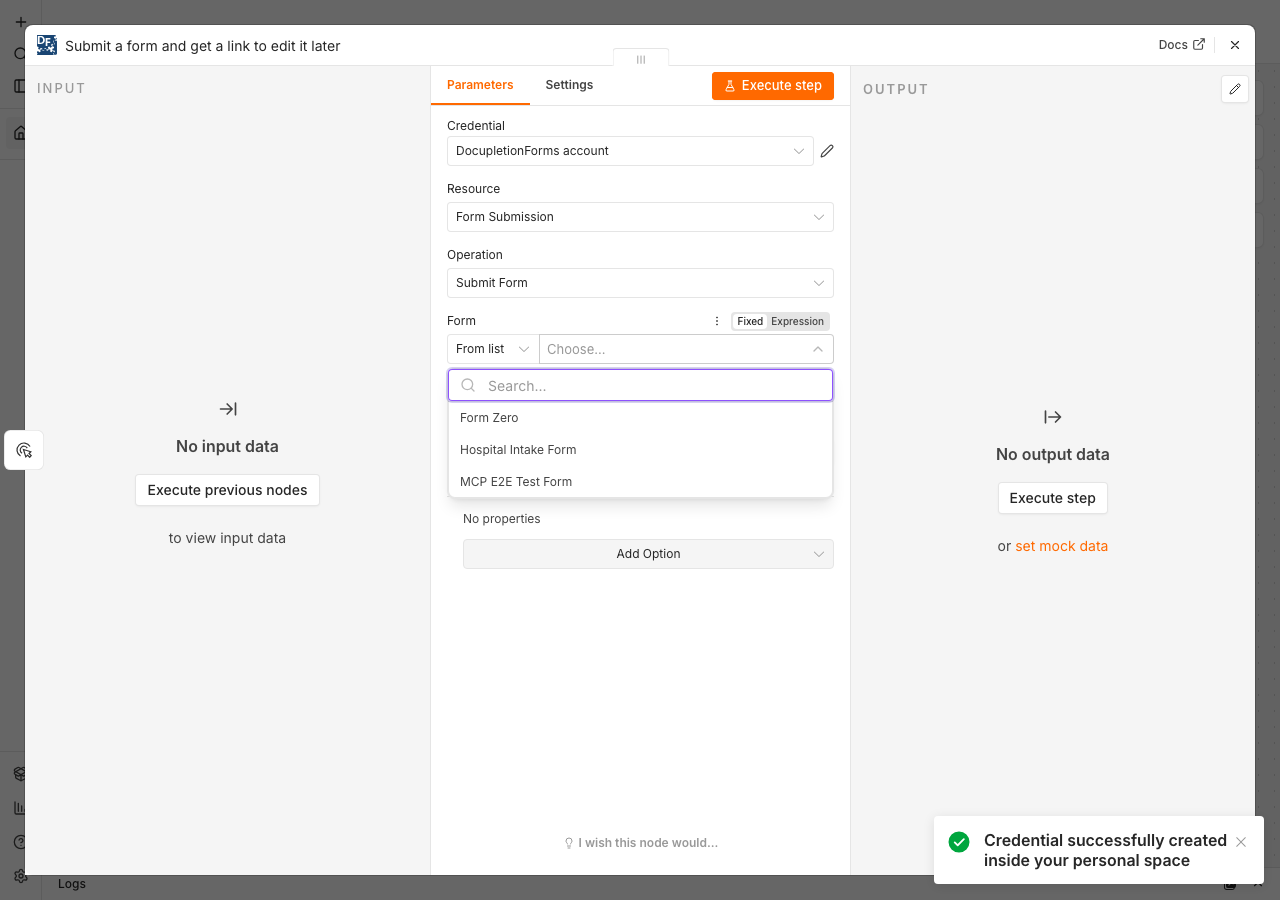The width and height of the screenshot is (1280, 900).
Task: Switch Form field to Fixed mode
Action: tap(750, 321)
